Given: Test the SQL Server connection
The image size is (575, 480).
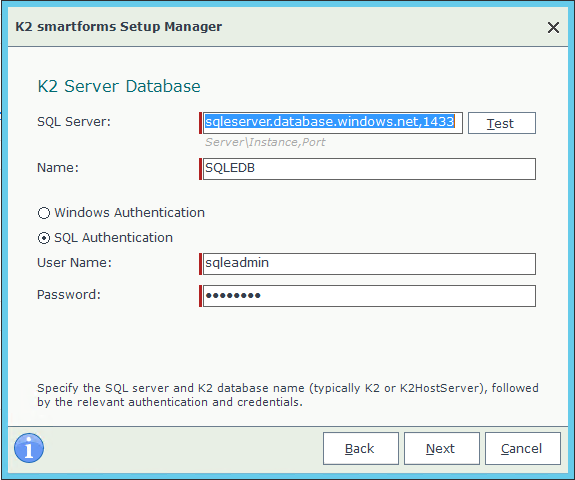Looking at the screenshot, I should 502,123.
